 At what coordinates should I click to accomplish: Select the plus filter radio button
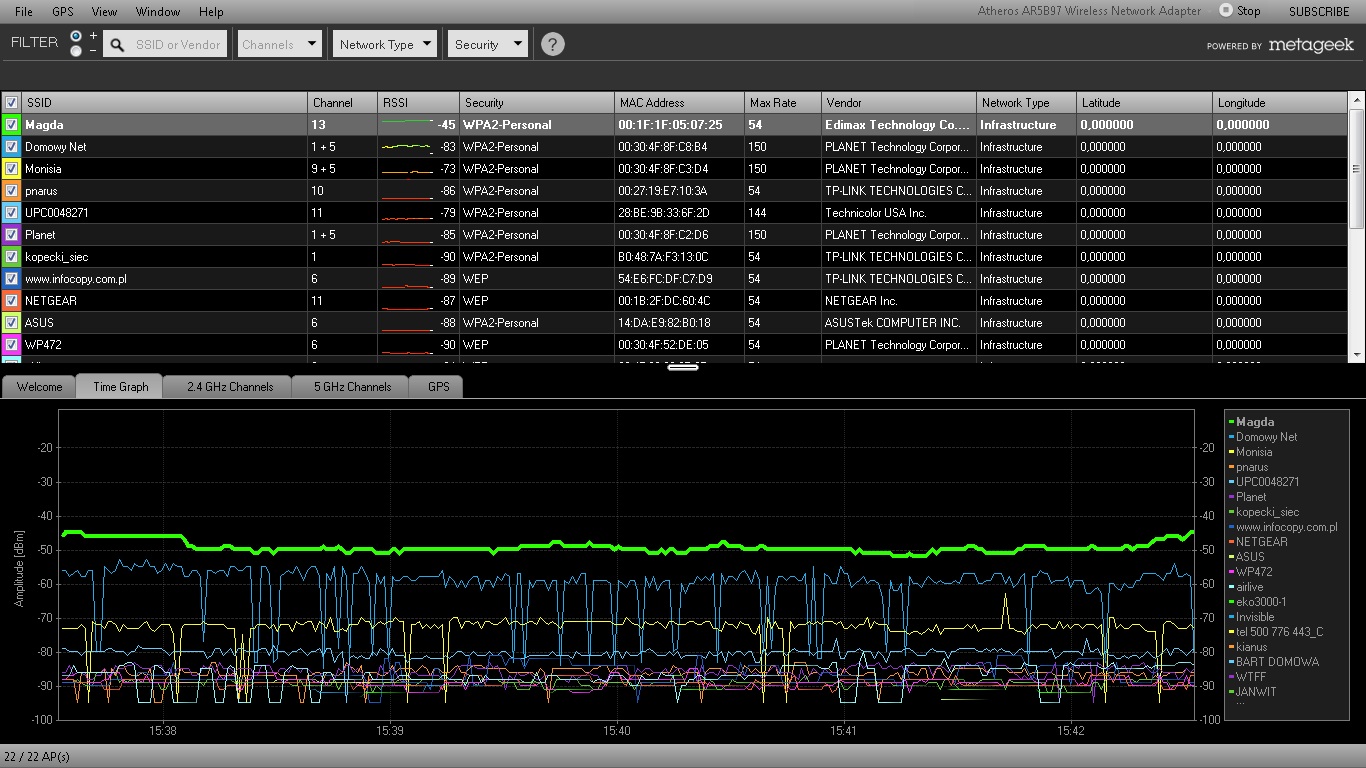pos(77,36)
